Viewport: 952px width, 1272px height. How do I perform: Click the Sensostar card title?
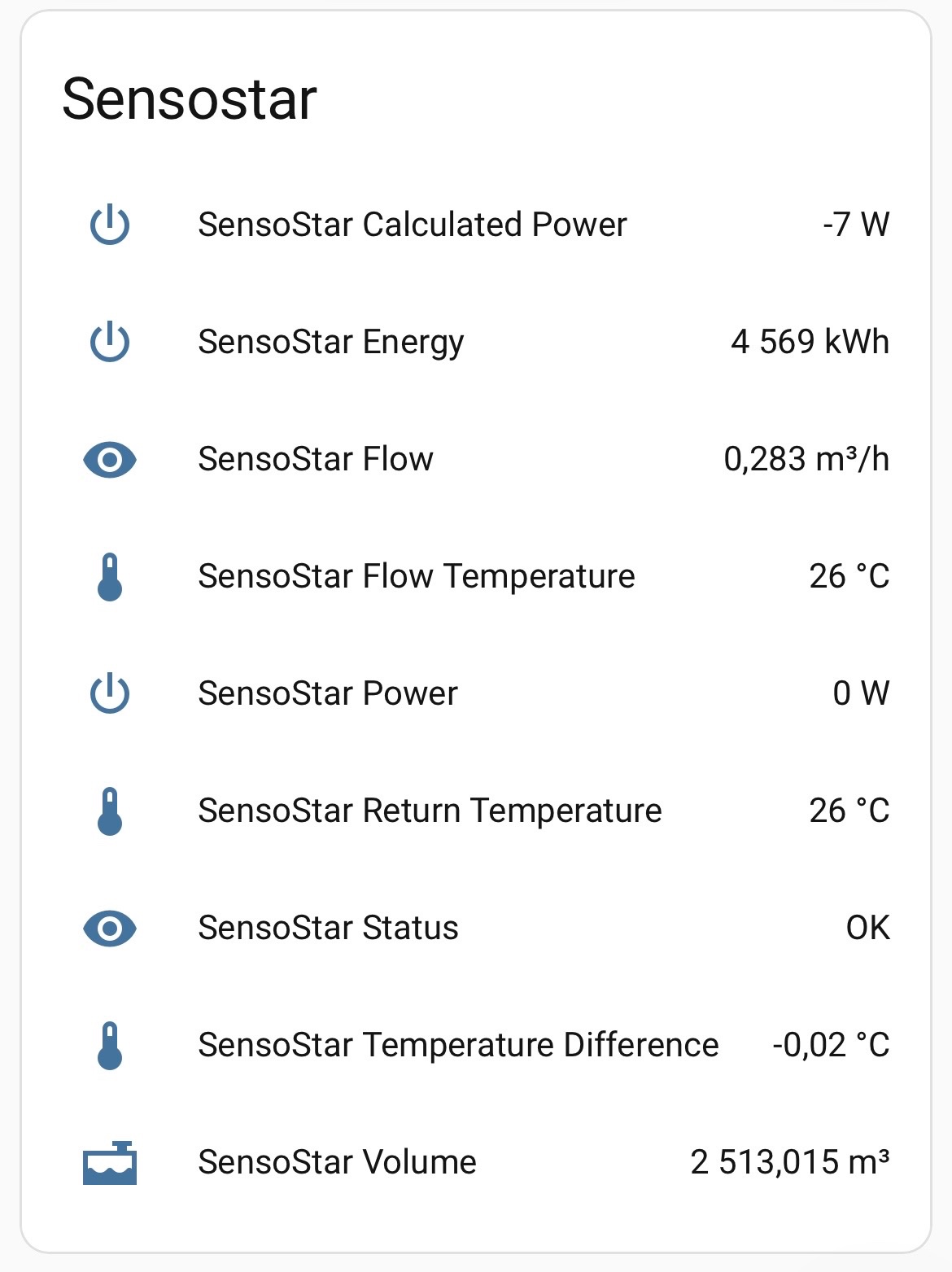point(190,100)
